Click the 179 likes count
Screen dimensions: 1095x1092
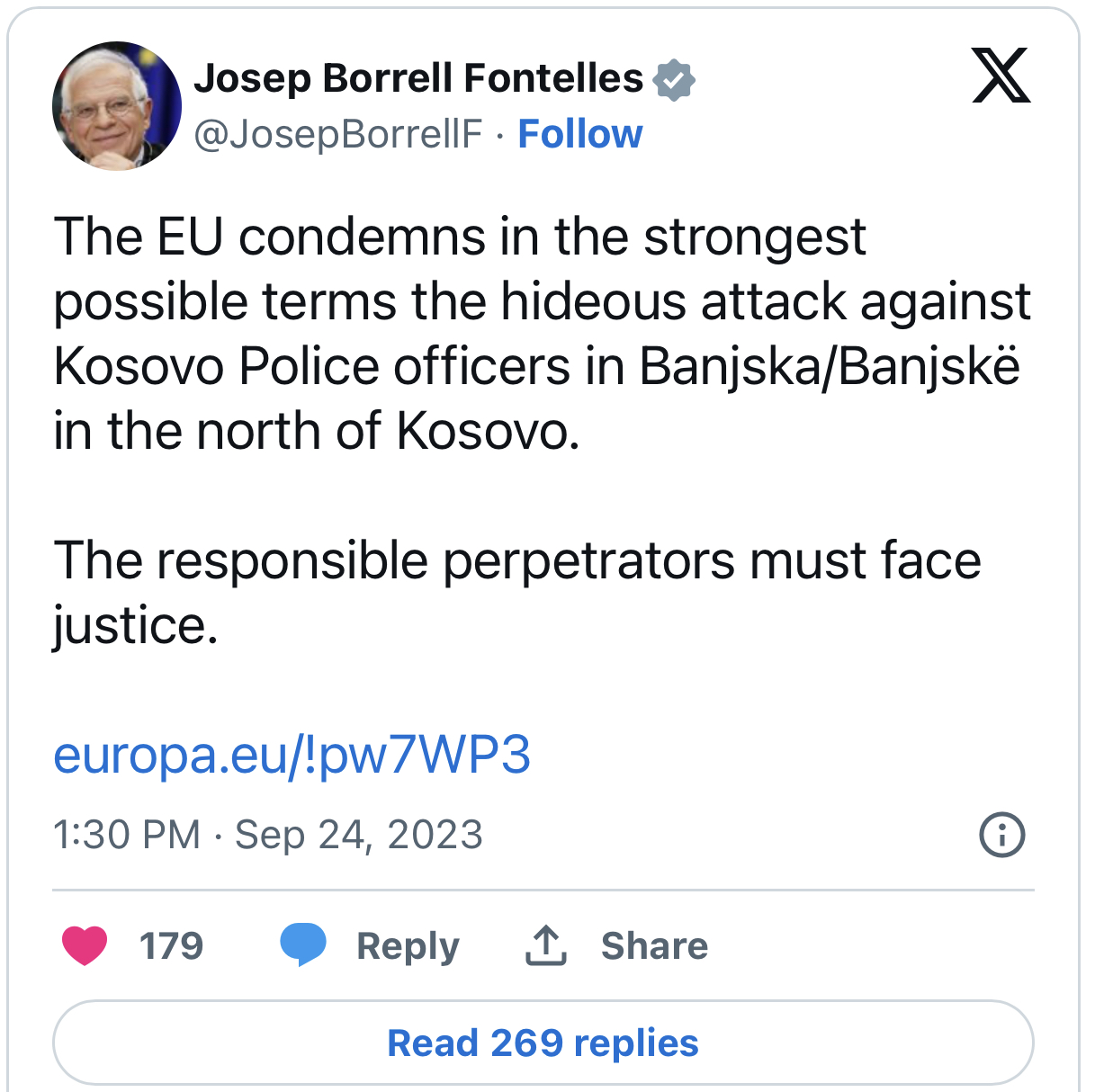tap(171, 946)
